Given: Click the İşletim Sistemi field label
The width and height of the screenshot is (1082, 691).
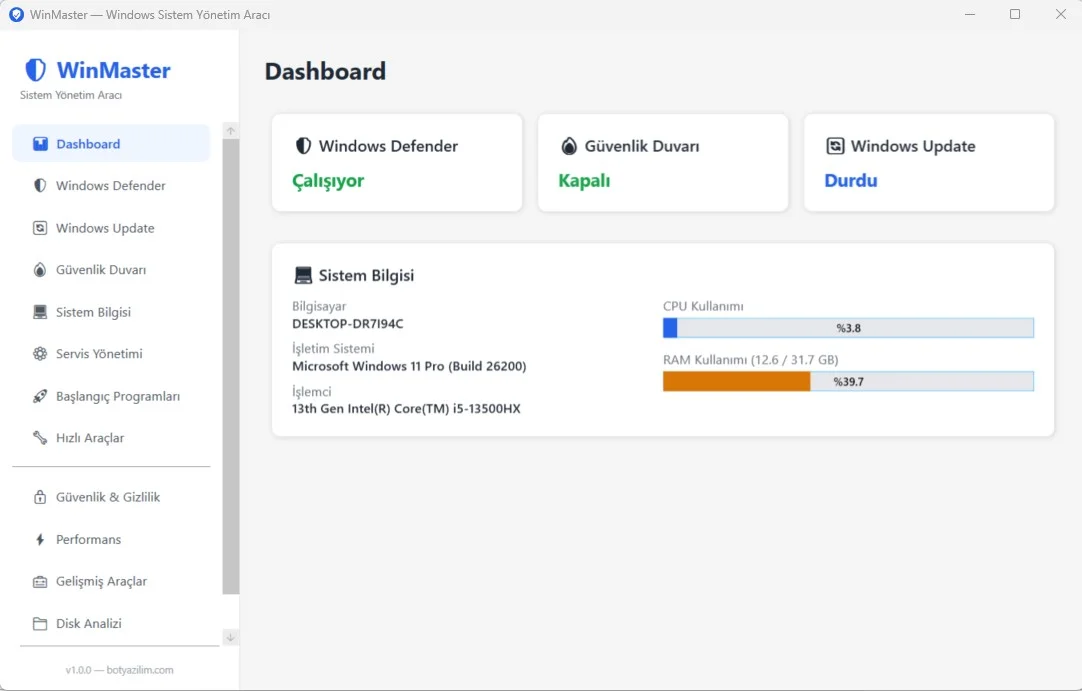Looking at the screenshot, I should pos(333,349).
